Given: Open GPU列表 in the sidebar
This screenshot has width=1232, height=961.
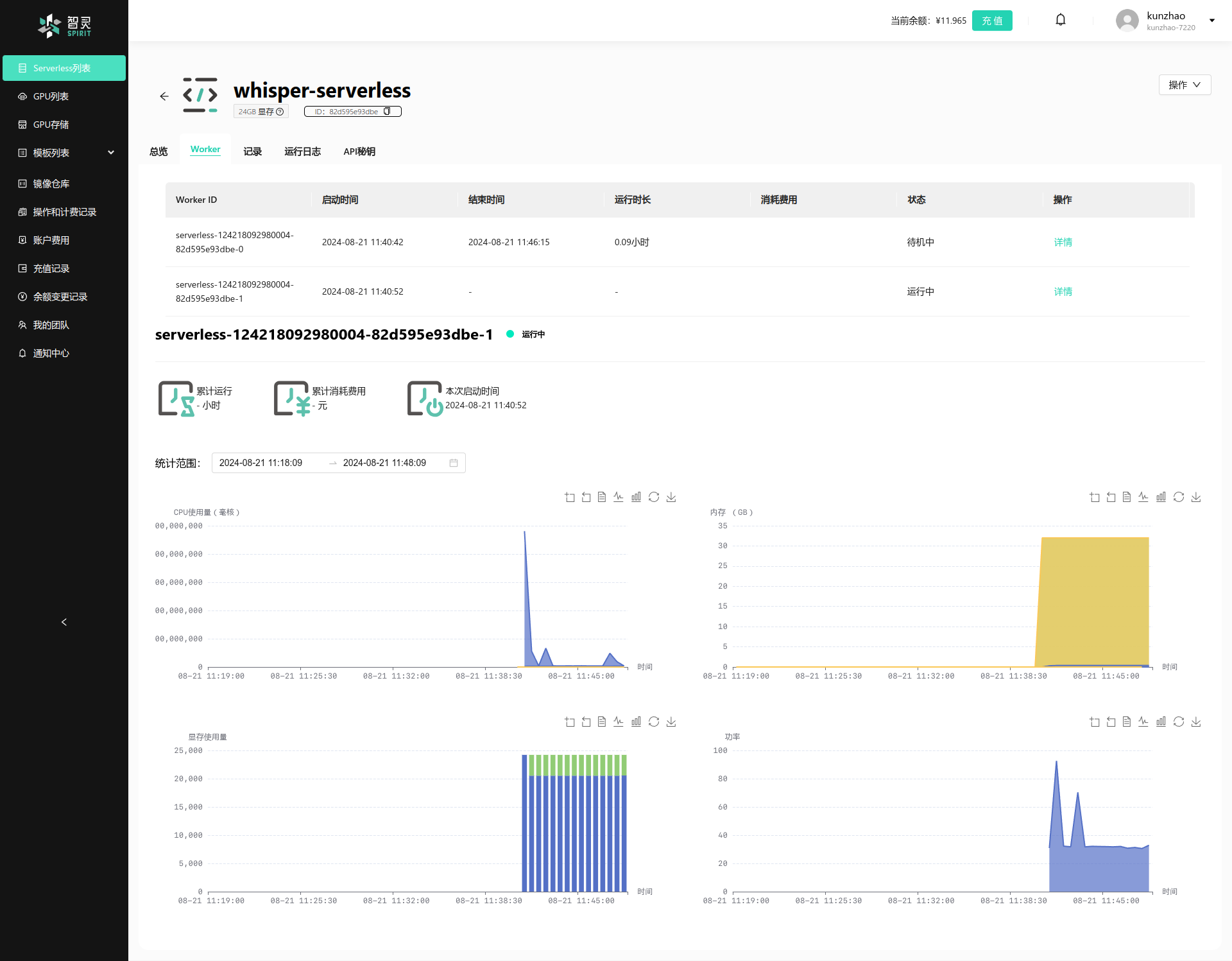Looking at the screenshot, I should 64,96.
